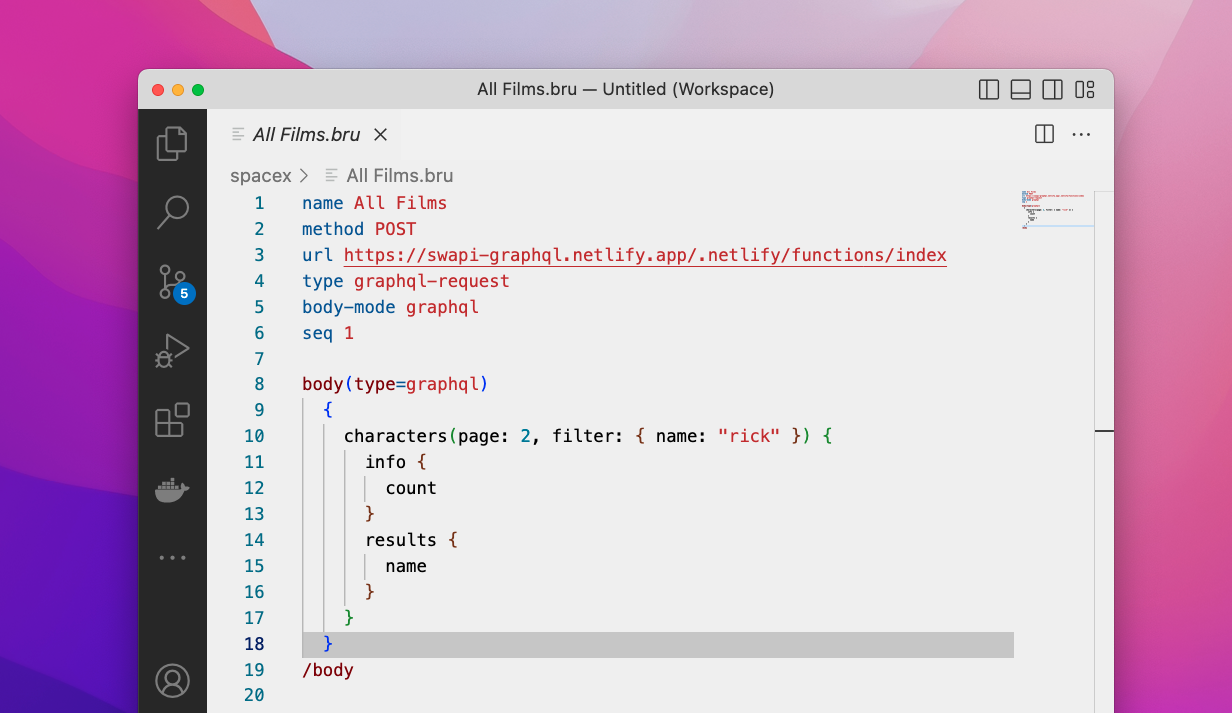Open the Docker view in activity bar
The width and height of the screenshot is (1232, 713).
click(172, 490)
